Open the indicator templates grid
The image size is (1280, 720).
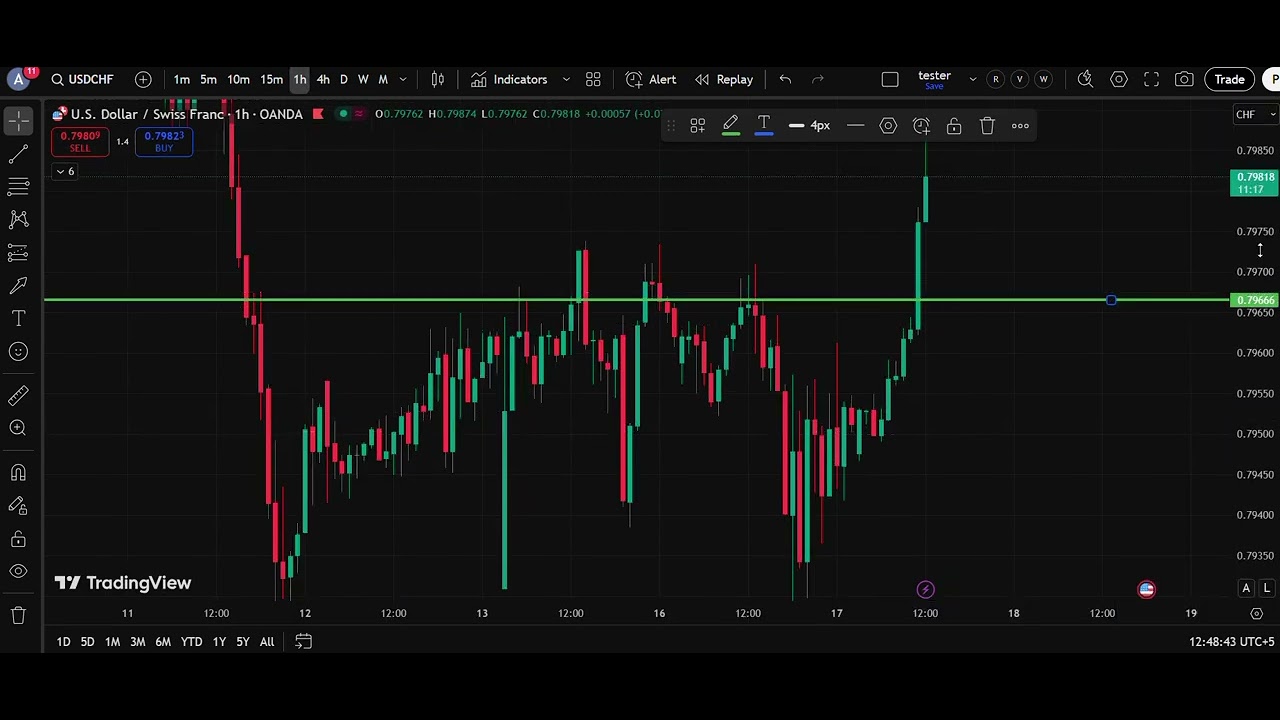pyautogui.click(x=593, y=80)
